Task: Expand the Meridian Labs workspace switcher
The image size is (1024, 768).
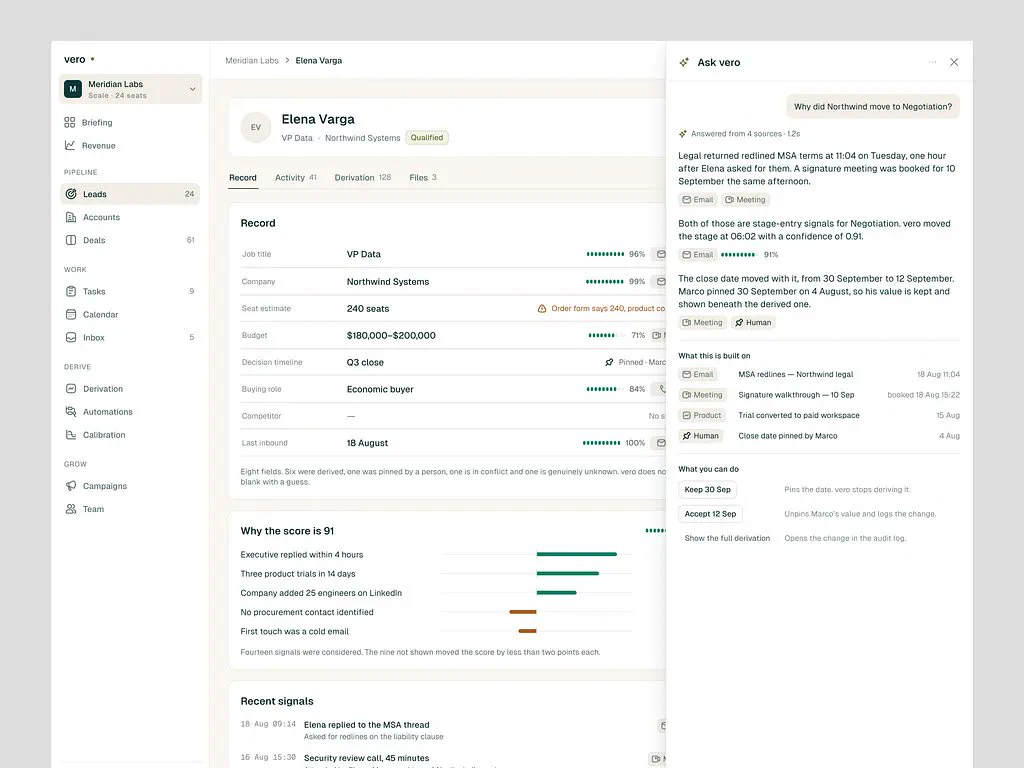Action: pyautogui.click(x=131, y=89)
